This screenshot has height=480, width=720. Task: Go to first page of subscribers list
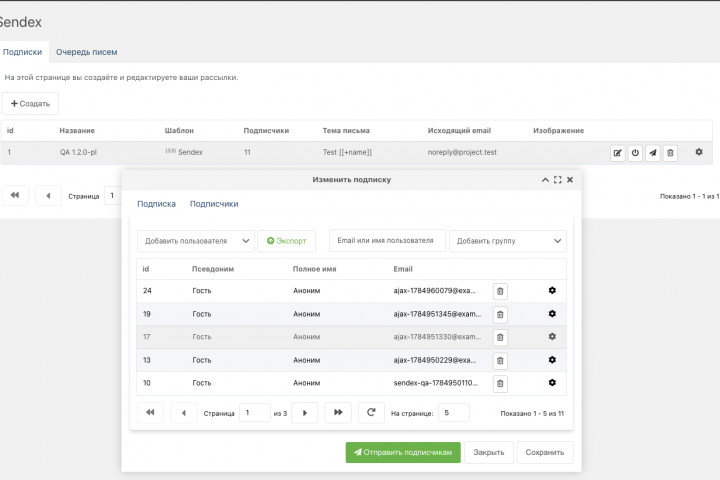coord(150,412)
